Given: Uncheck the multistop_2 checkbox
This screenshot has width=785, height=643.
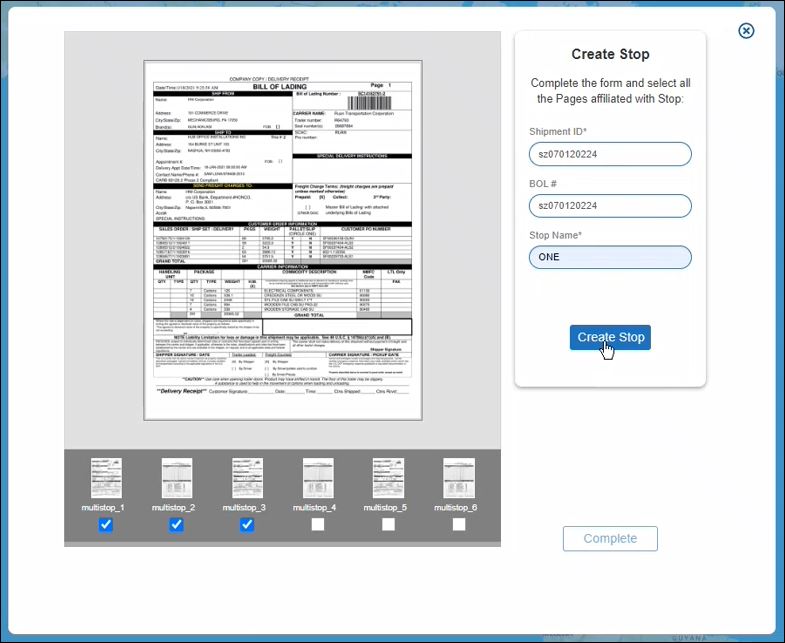Looking at the screenshot, I should click(177, 525).
